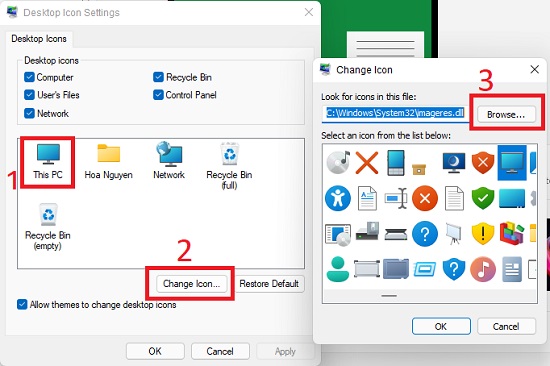Select the projector screen on tripod icon
550x366 pixels.
(x=454, y=234)
